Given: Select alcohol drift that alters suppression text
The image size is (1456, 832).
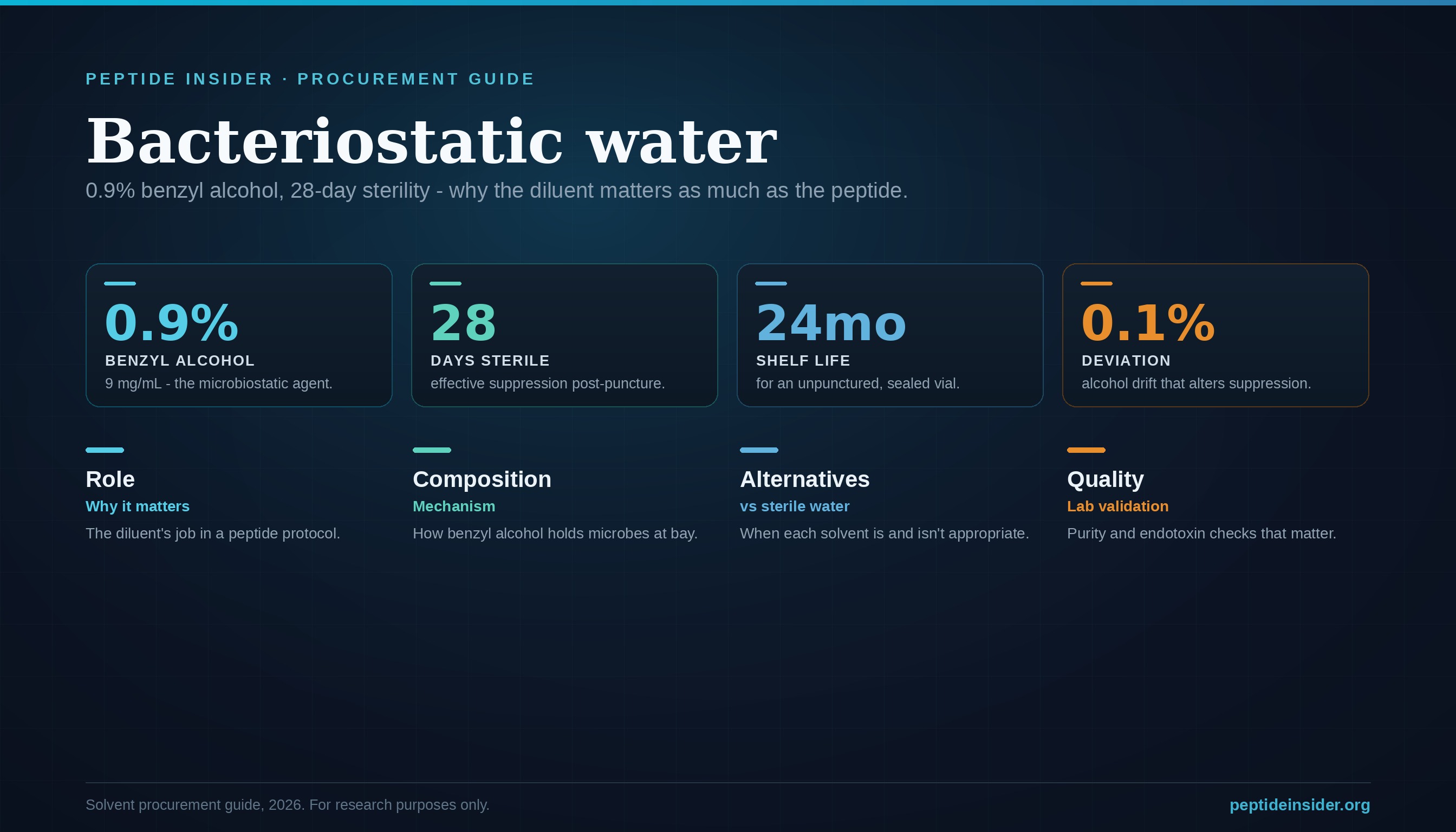Looking at the screenshot, I should coord(1196,383).
